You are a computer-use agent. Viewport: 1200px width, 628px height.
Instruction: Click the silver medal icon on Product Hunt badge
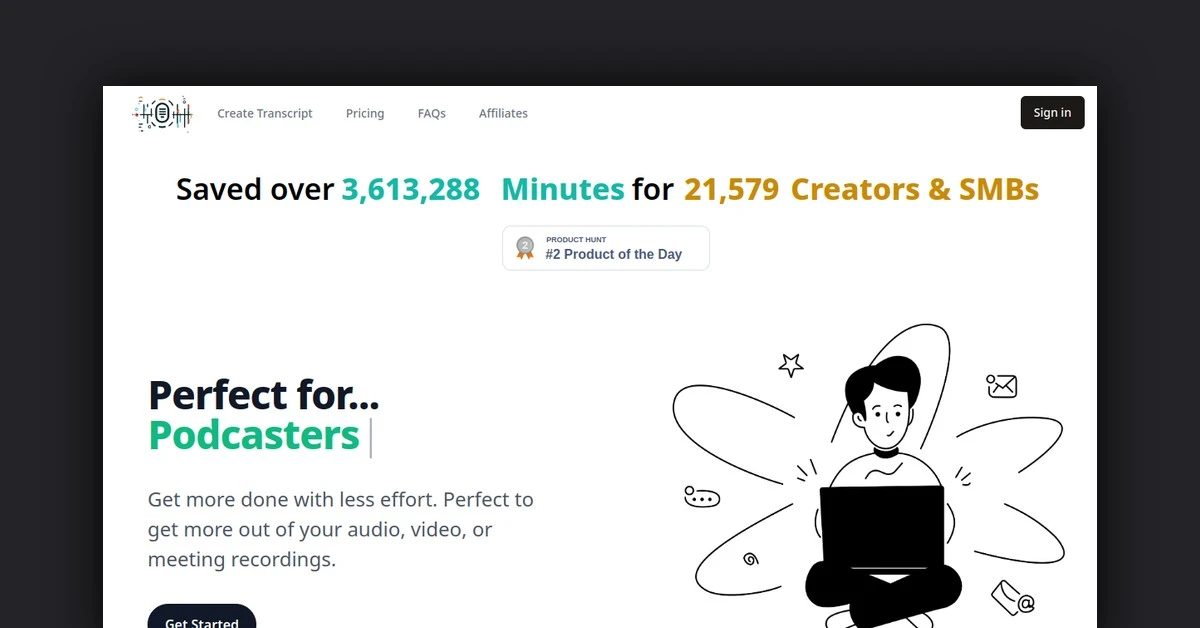pos(525,248)
